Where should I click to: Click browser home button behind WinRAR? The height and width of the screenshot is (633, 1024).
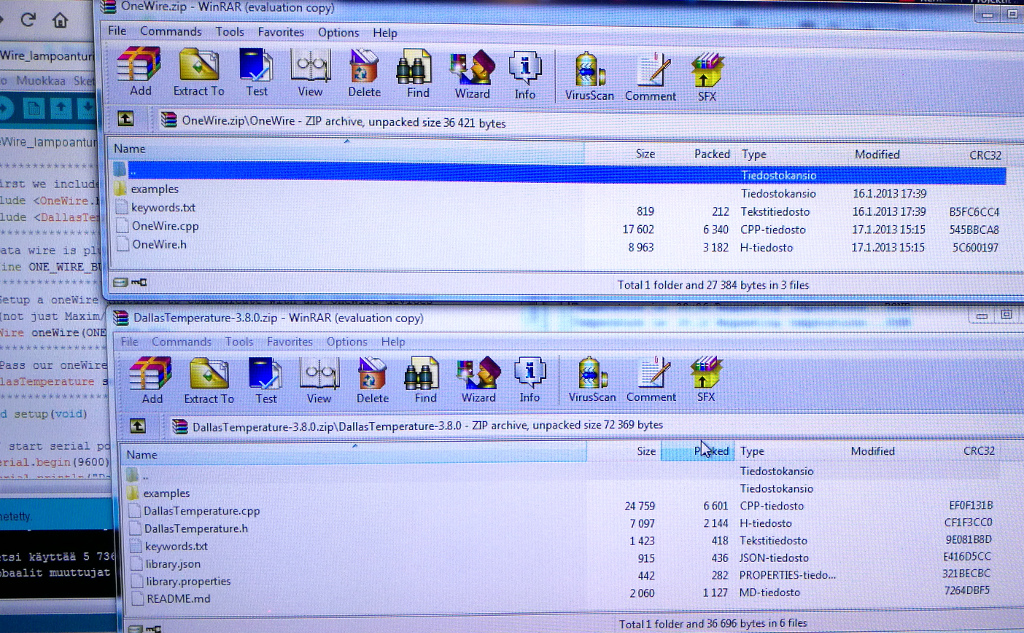pos(60,20)
